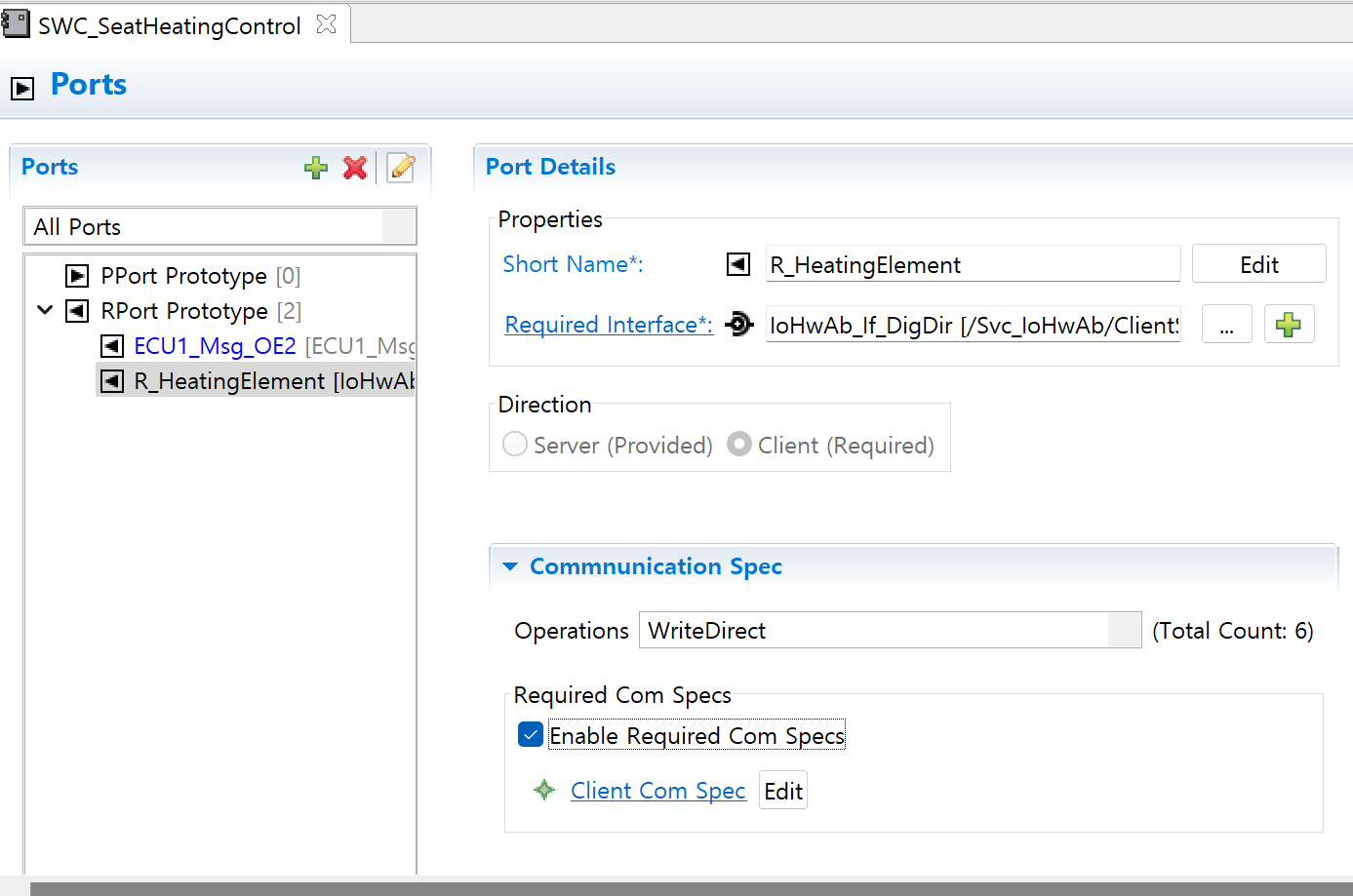1353x896 pixels.
Task: Toggle Enable Required Com Specs checkbox
Action: click(531, 735)
